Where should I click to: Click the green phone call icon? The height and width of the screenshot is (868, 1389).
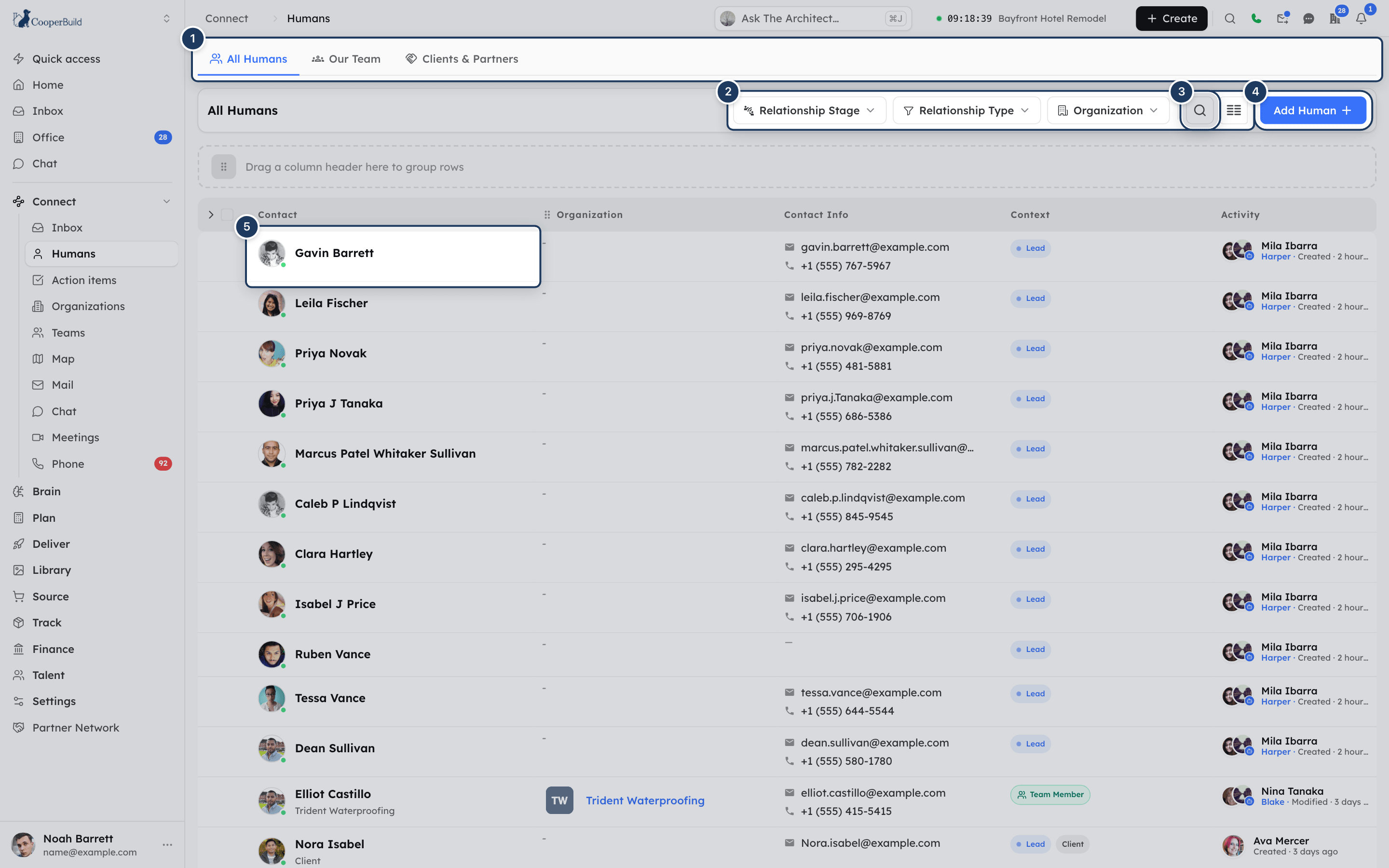[1256, 18]
